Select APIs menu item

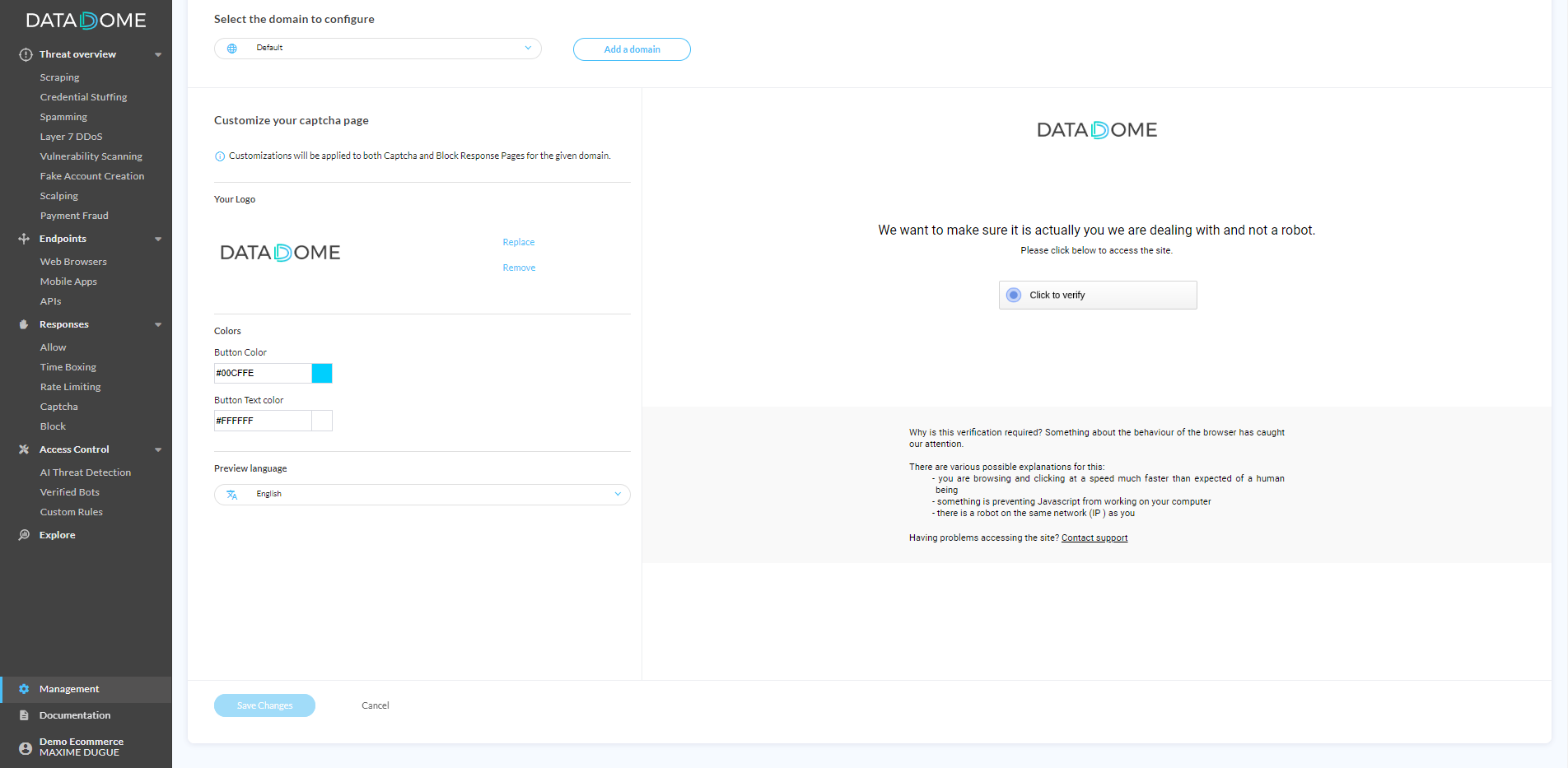(x=51, y=301)
